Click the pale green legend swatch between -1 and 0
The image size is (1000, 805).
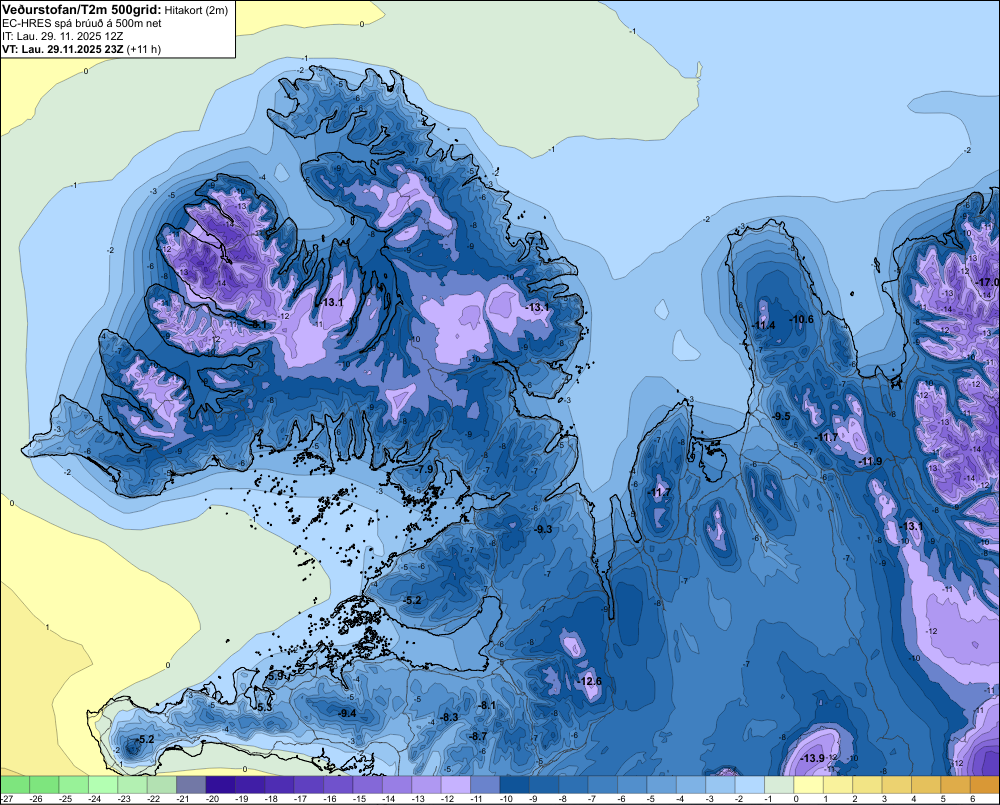[x=777, y=784]
